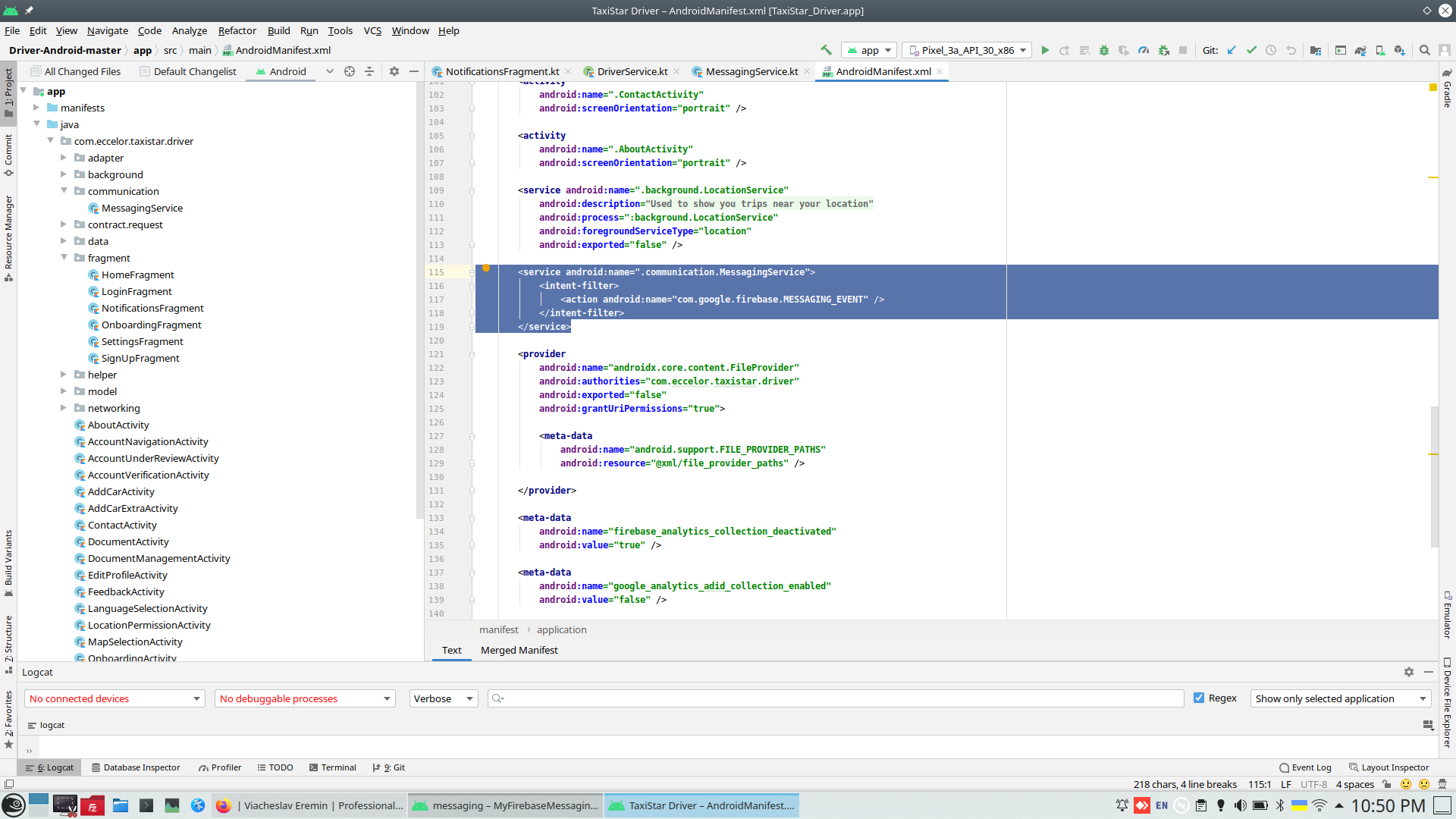Open the No connected devices dropdown
This screenshot has width=1456, height=819.
point(115,698)
